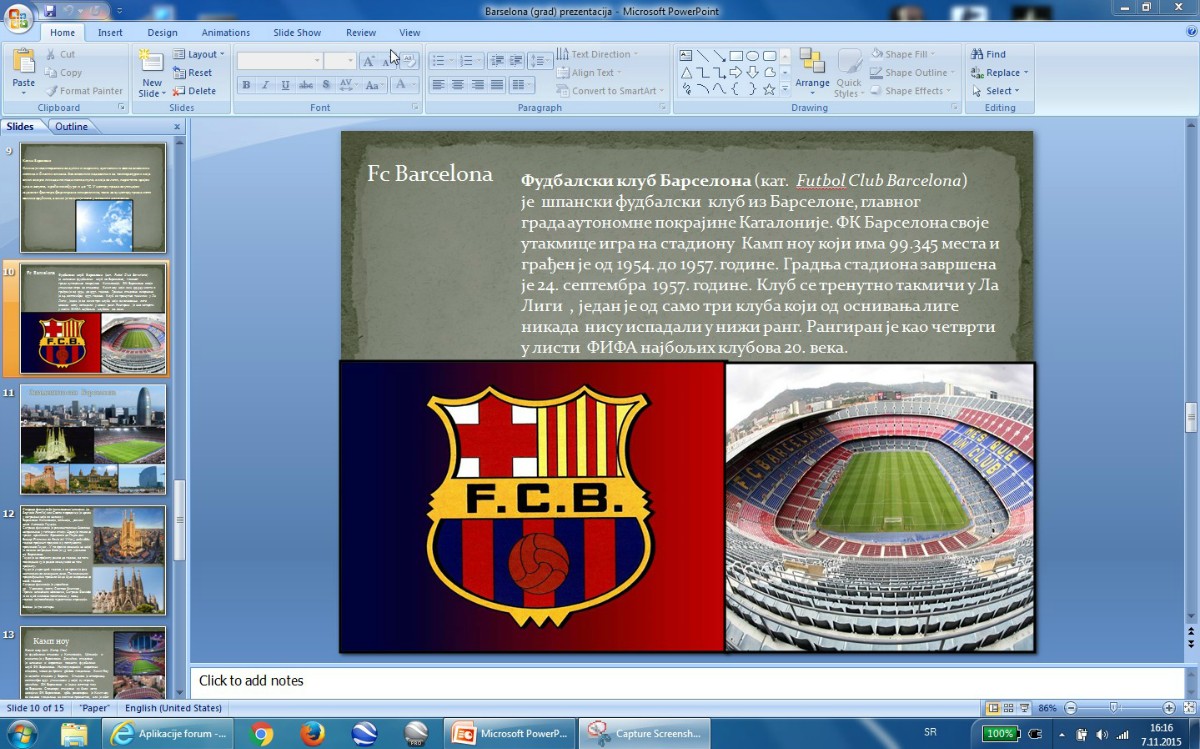Select slide 11 thumbnail
The image size is (1200, 749).
93,440
